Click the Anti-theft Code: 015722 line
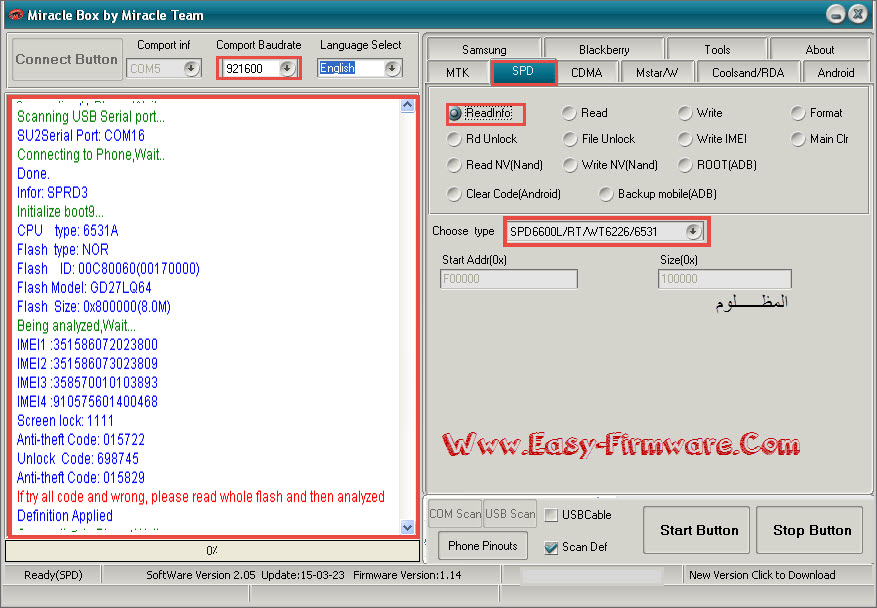 tap(81, 440)
